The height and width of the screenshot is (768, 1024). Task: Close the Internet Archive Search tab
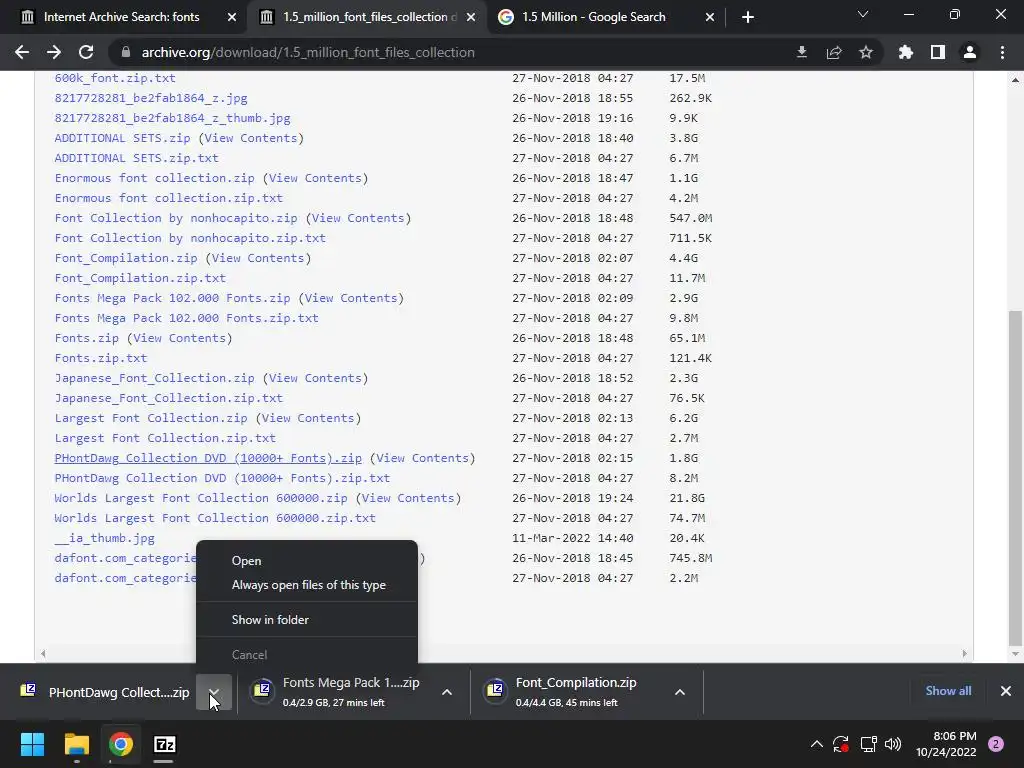[x=232, y=17]
